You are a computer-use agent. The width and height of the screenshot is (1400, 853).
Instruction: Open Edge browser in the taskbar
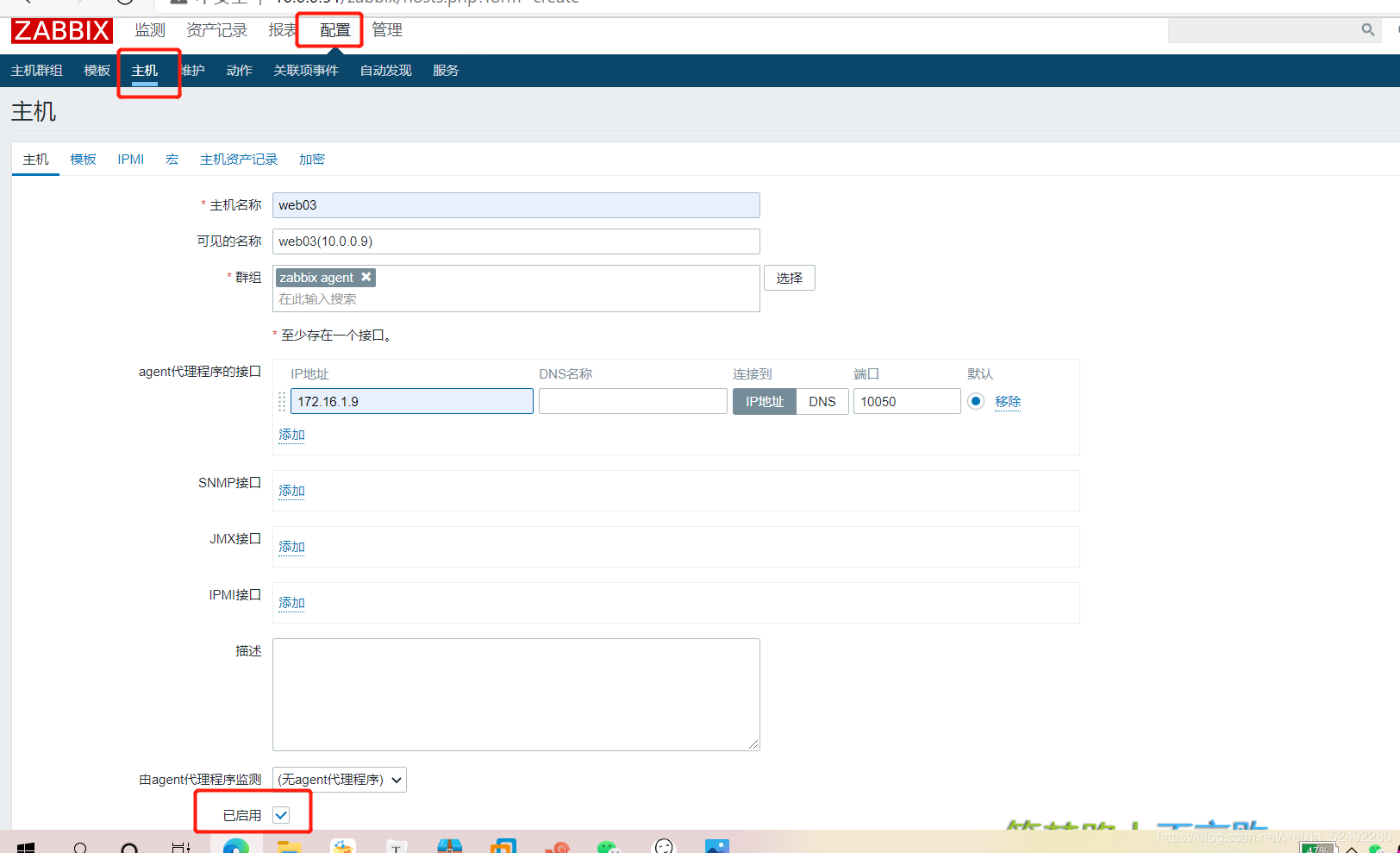[235, 847]
